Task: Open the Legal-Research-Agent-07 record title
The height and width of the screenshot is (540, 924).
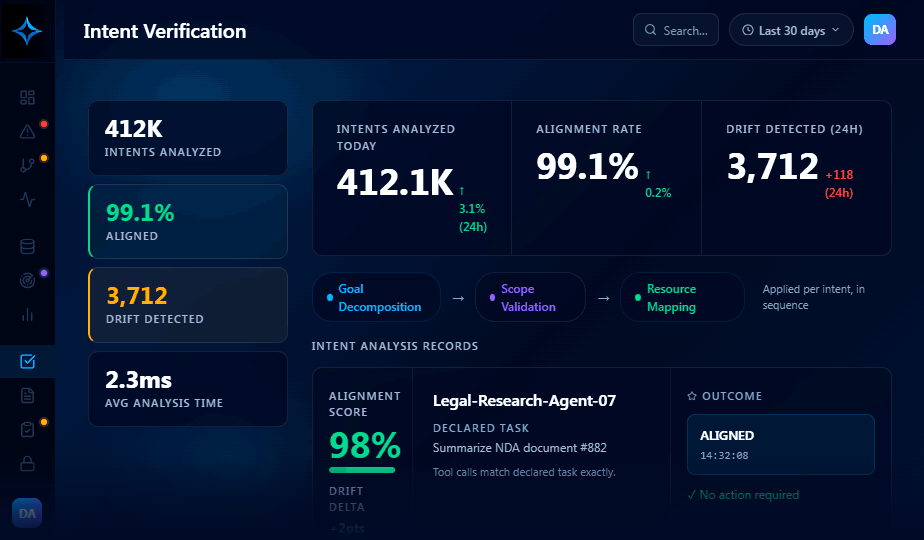Action: (524, 401)
